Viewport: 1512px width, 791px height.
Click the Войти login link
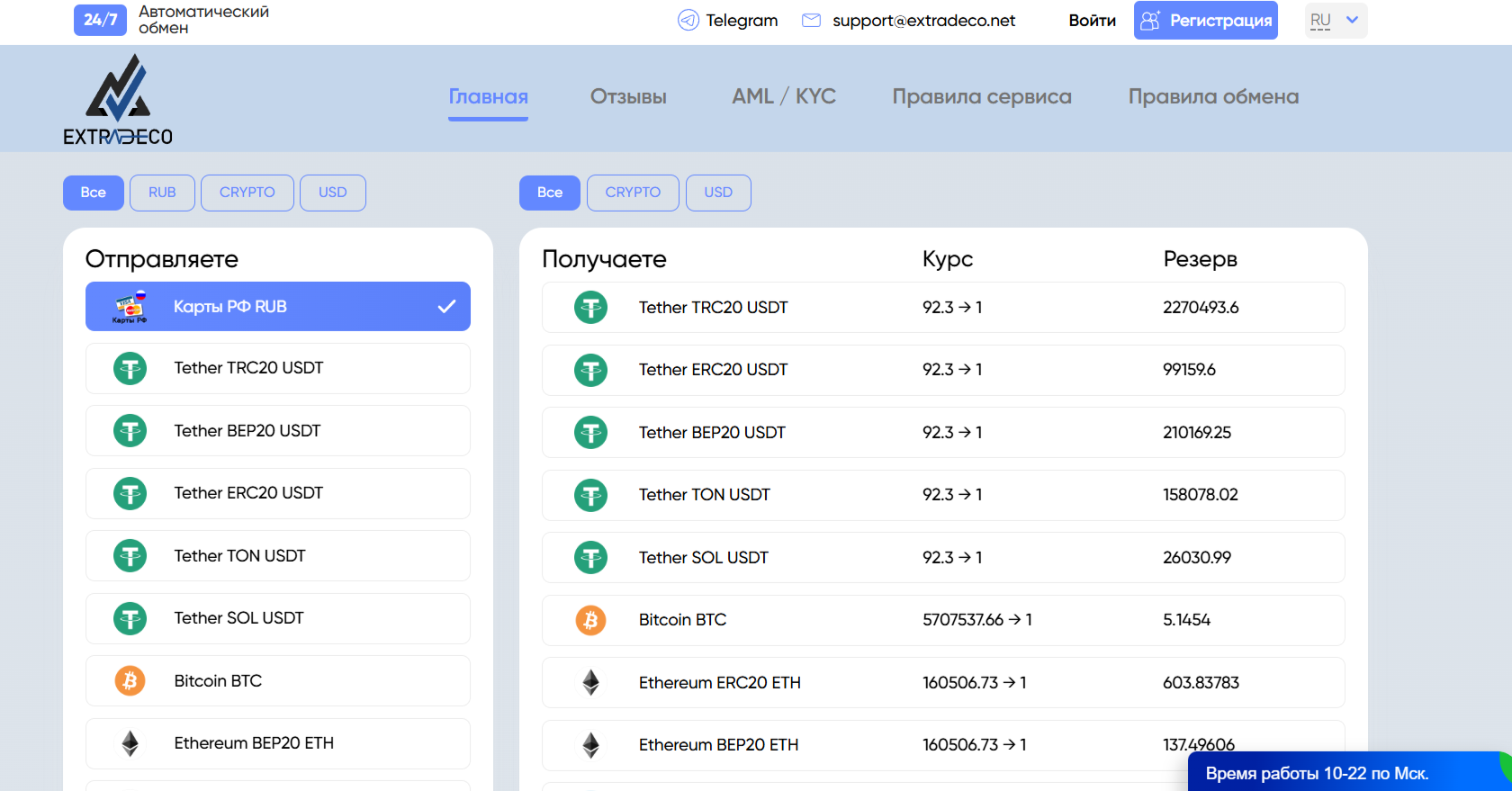point(1093,21)
